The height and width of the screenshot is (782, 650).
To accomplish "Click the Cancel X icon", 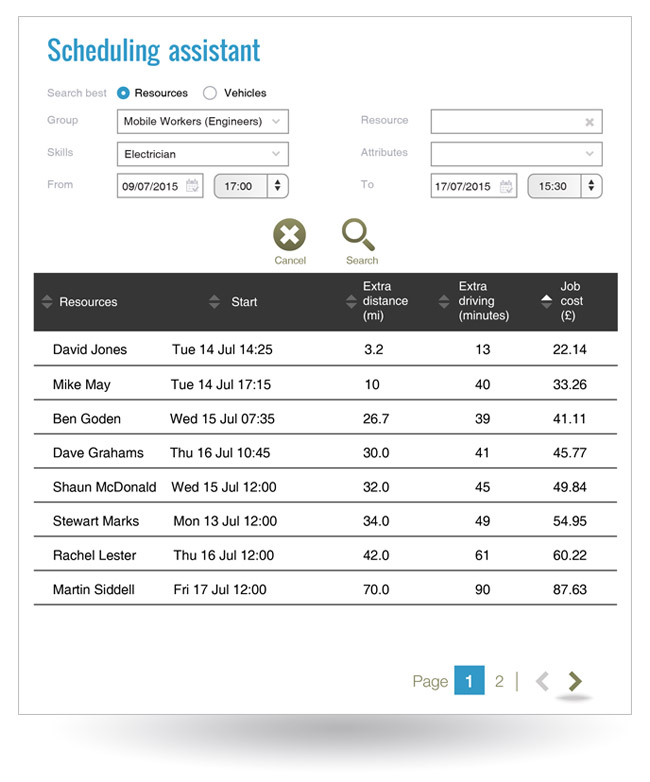I will [289, 236].
